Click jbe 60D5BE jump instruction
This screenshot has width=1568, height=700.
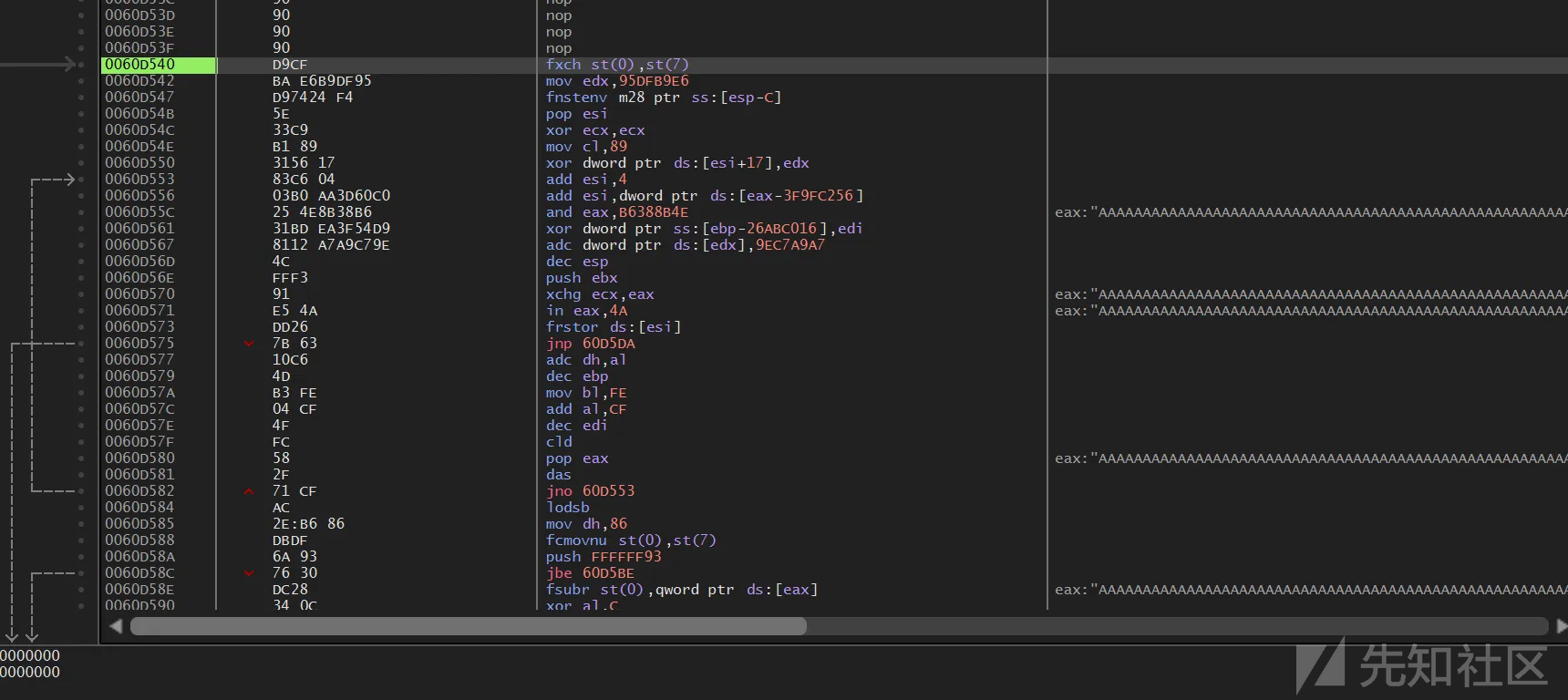pyautogui.click(x=591, y=573)
